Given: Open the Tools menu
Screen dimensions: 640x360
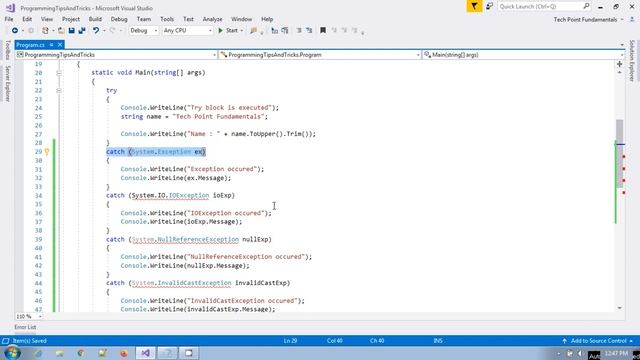Looking at the screenshot, I should tap(167, 19).
